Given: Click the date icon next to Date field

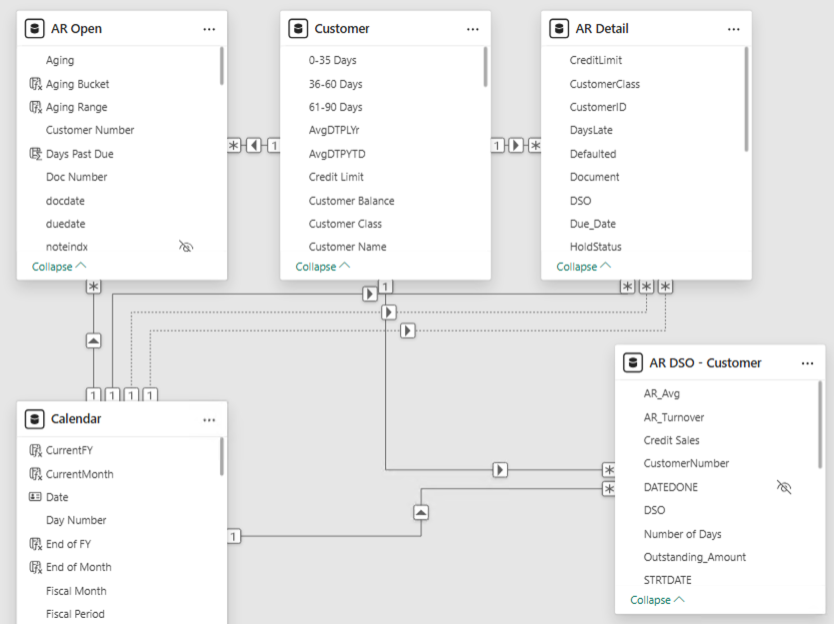Looking at the screenshot, I should 35,497.
